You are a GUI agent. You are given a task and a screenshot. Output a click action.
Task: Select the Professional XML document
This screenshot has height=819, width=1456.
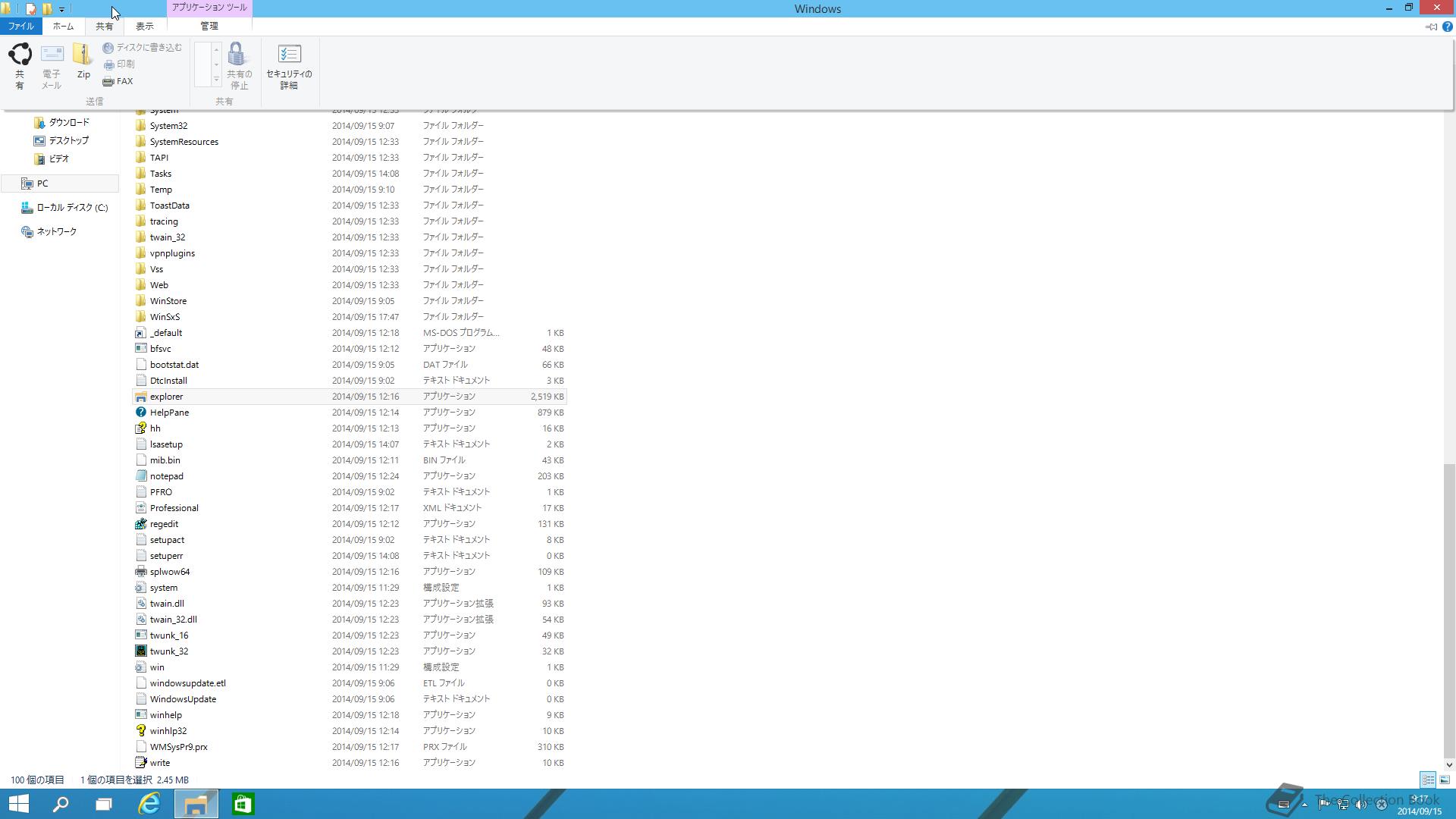(350, 508)
